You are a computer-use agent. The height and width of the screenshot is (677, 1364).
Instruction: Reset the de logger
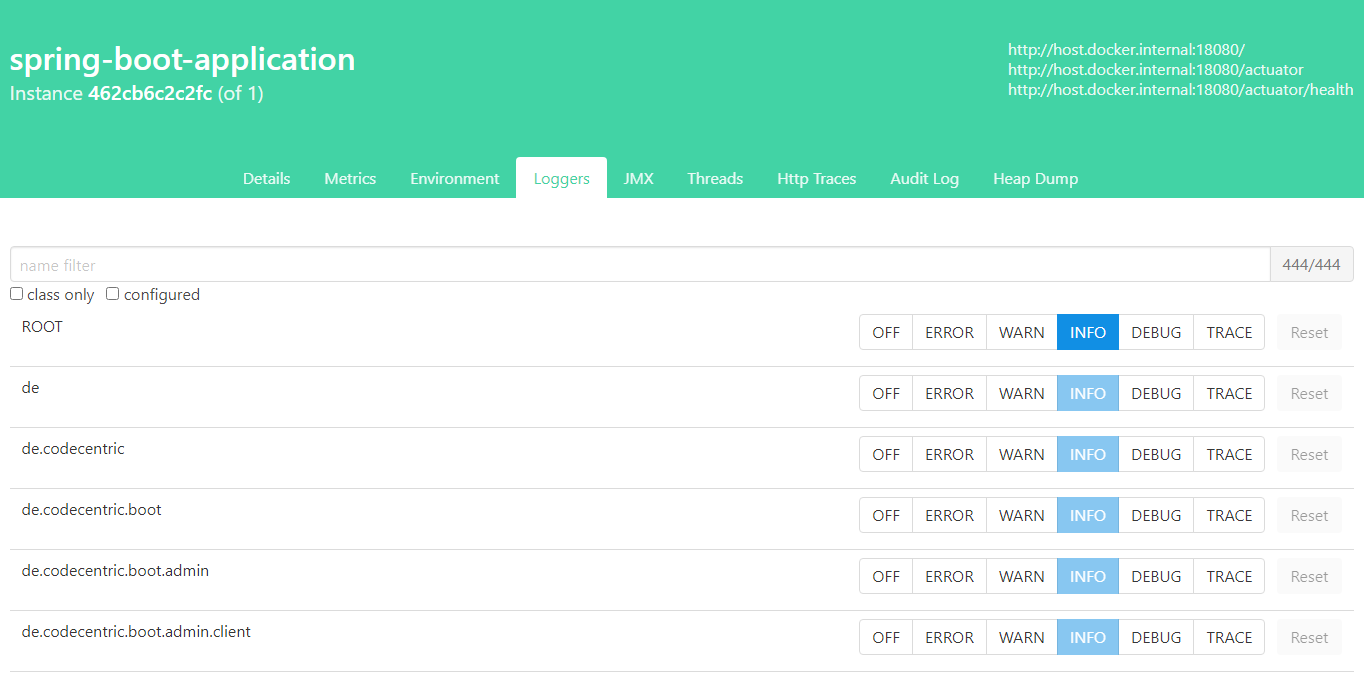coord(1309,393)
